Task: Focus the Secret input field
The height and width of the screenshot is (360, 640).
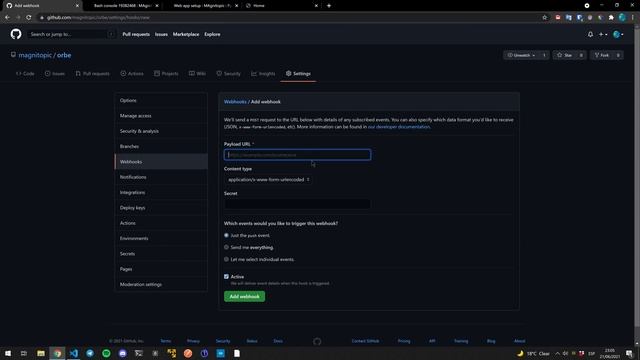Action: (297, 204)
